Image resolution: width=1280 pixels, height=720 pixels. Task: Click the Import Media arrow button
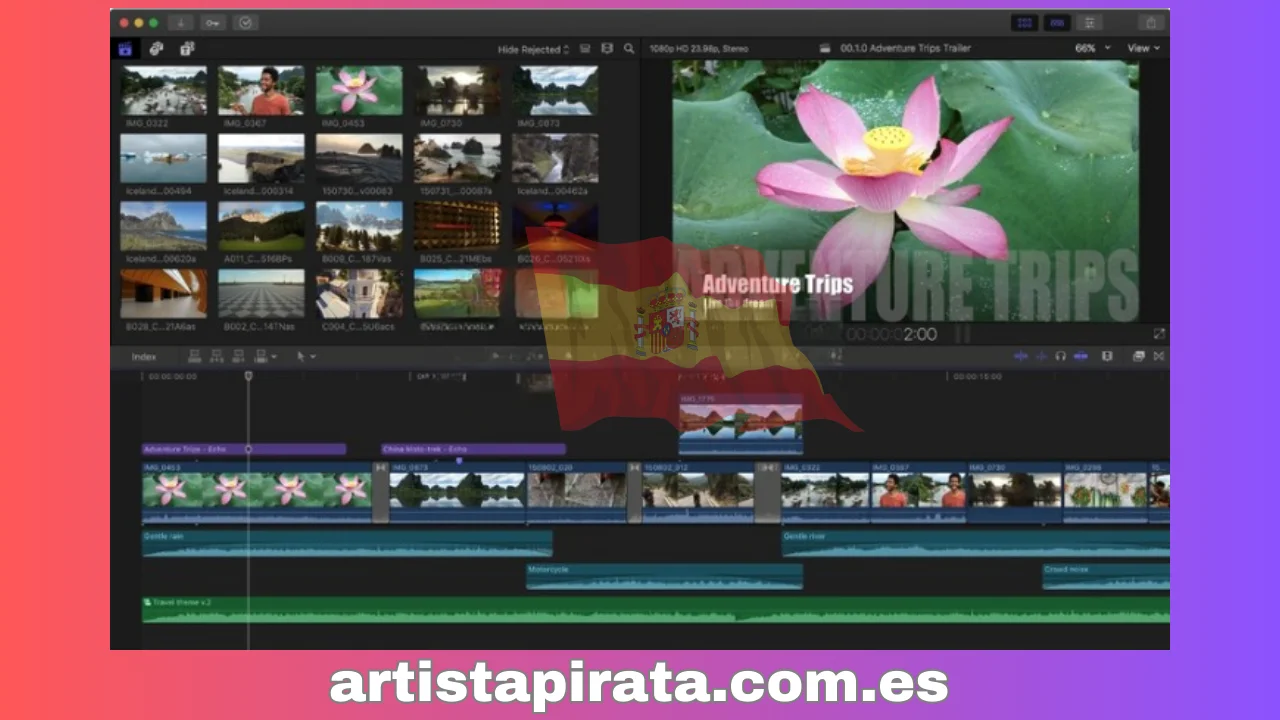181,22
